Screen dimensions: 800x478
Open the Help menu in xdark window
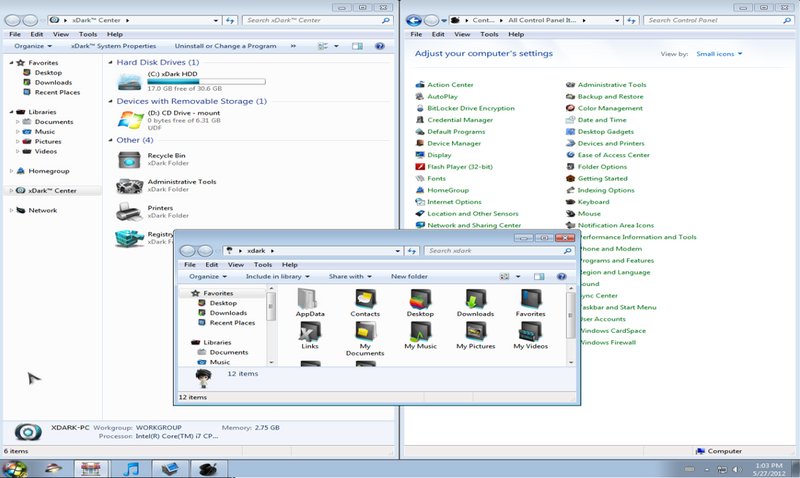coord(290,265)
